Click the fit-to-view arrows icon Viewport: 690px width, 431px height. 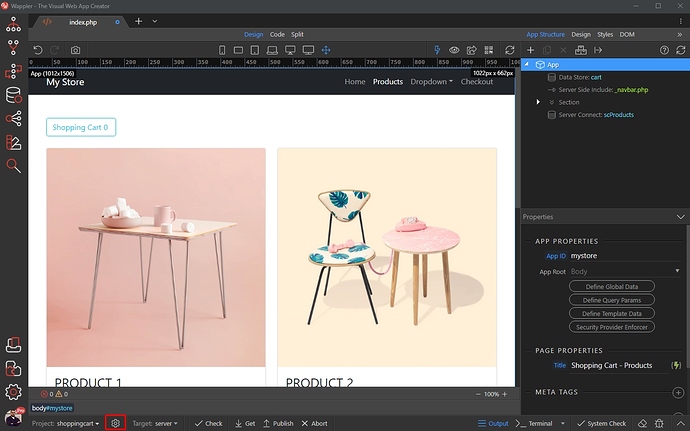(x=326, y=50)
